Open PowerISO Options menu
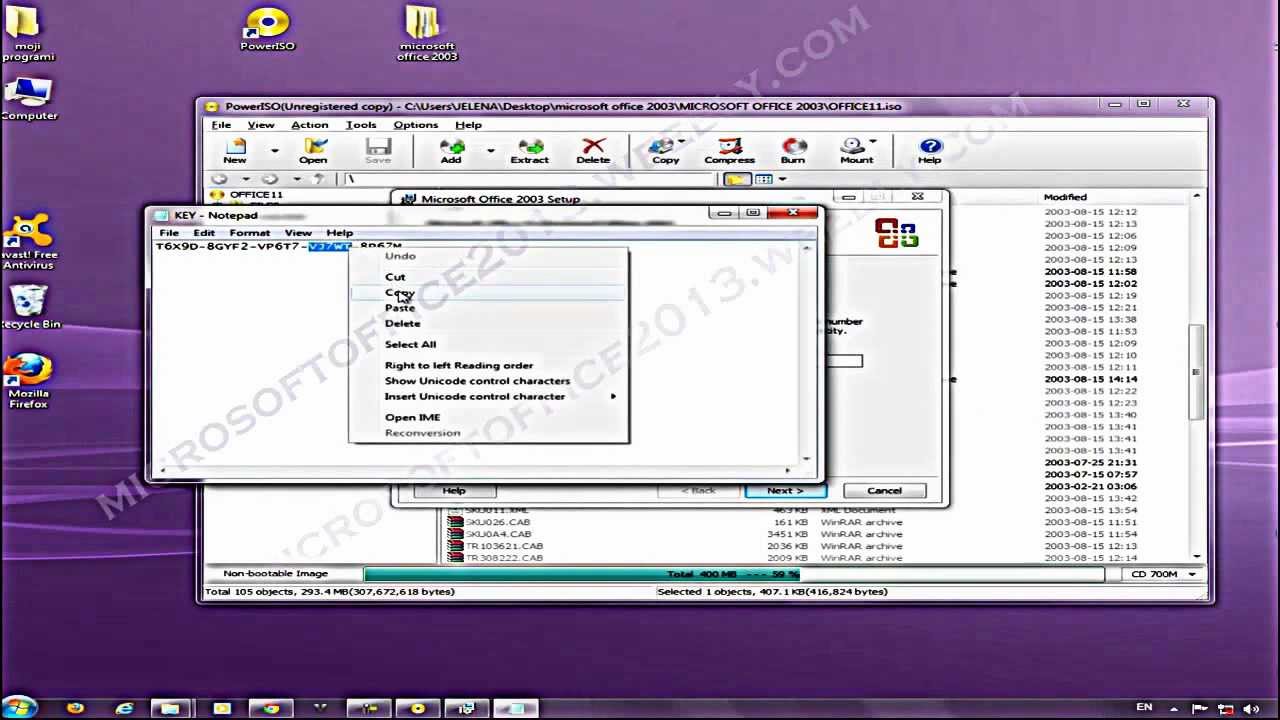1280x720 pixels. 416,125
